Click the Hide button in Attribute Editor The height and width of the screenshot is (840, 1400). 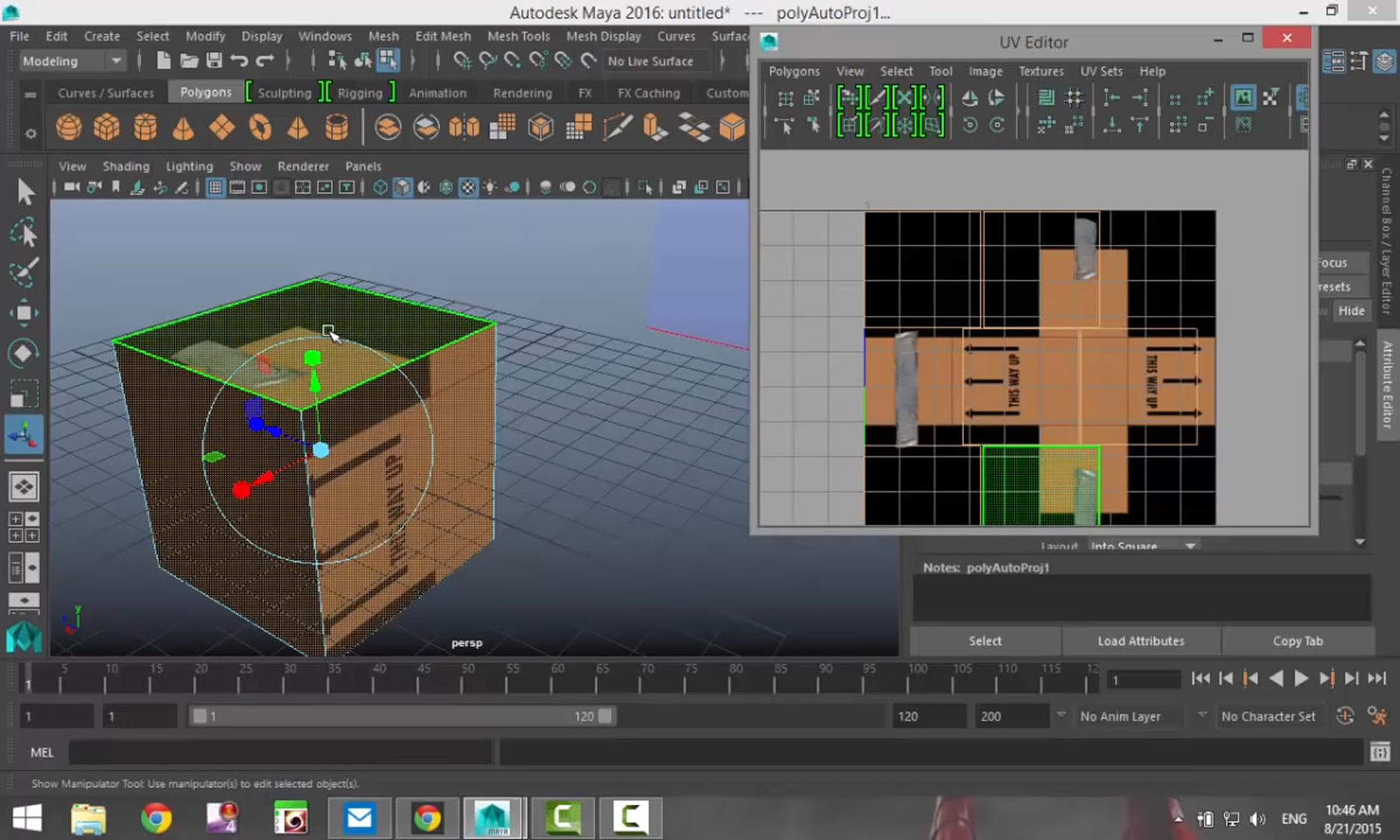coord(1351,311)
